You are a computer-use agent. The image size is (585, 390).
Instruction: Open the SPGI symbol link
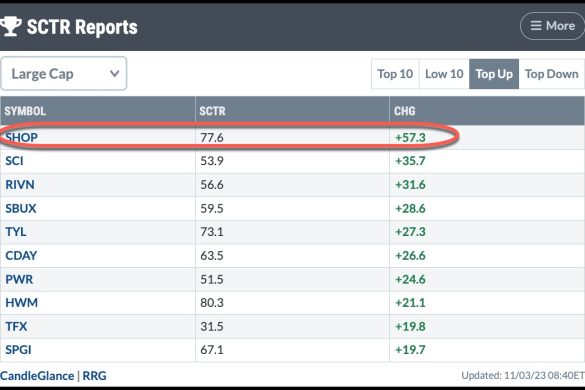point(18,350)
